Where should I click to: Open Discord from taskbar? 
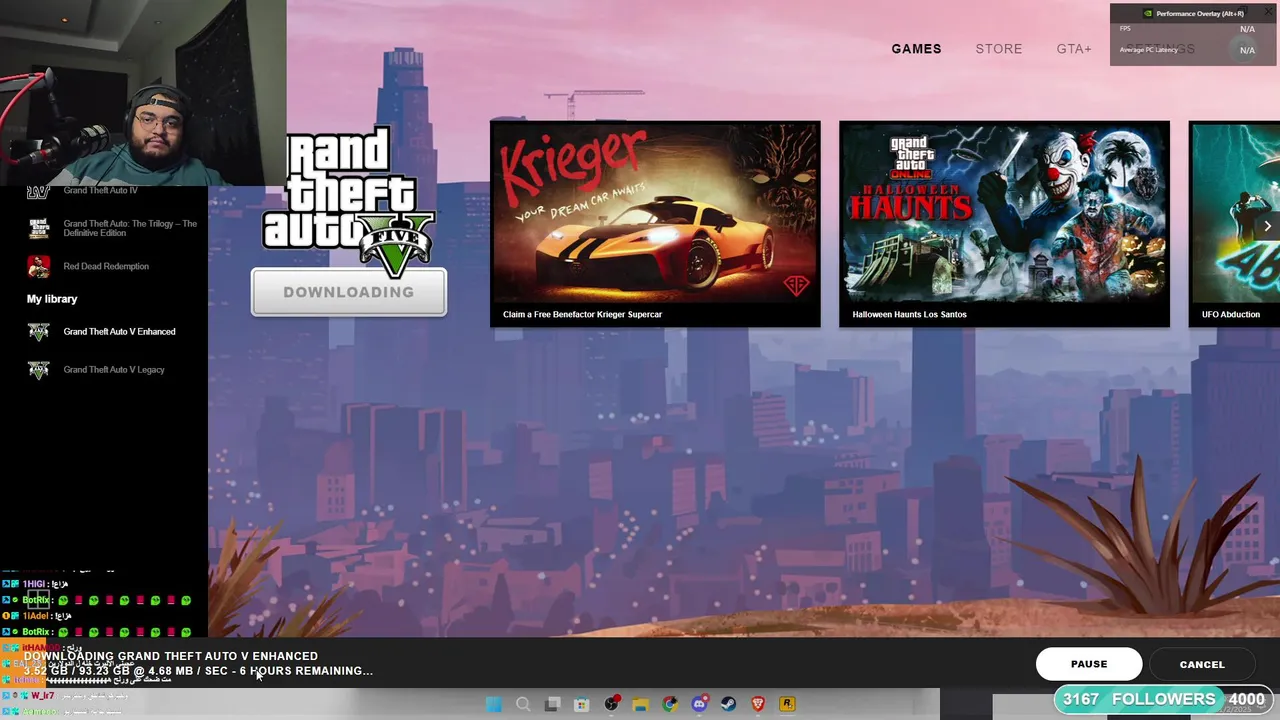click(x=699, y=704)
